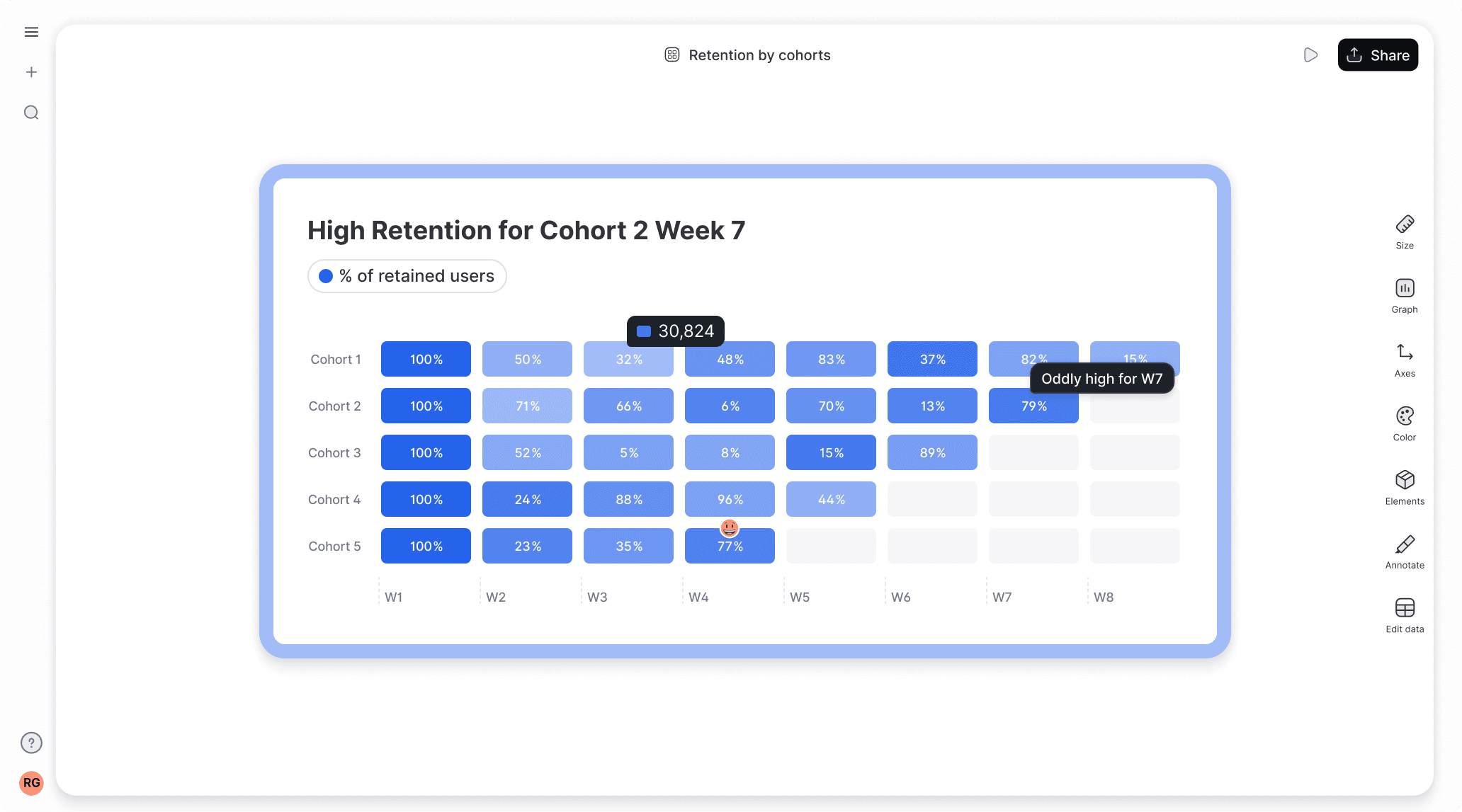
Task: Click the Share button
Action: (1377, 55)
